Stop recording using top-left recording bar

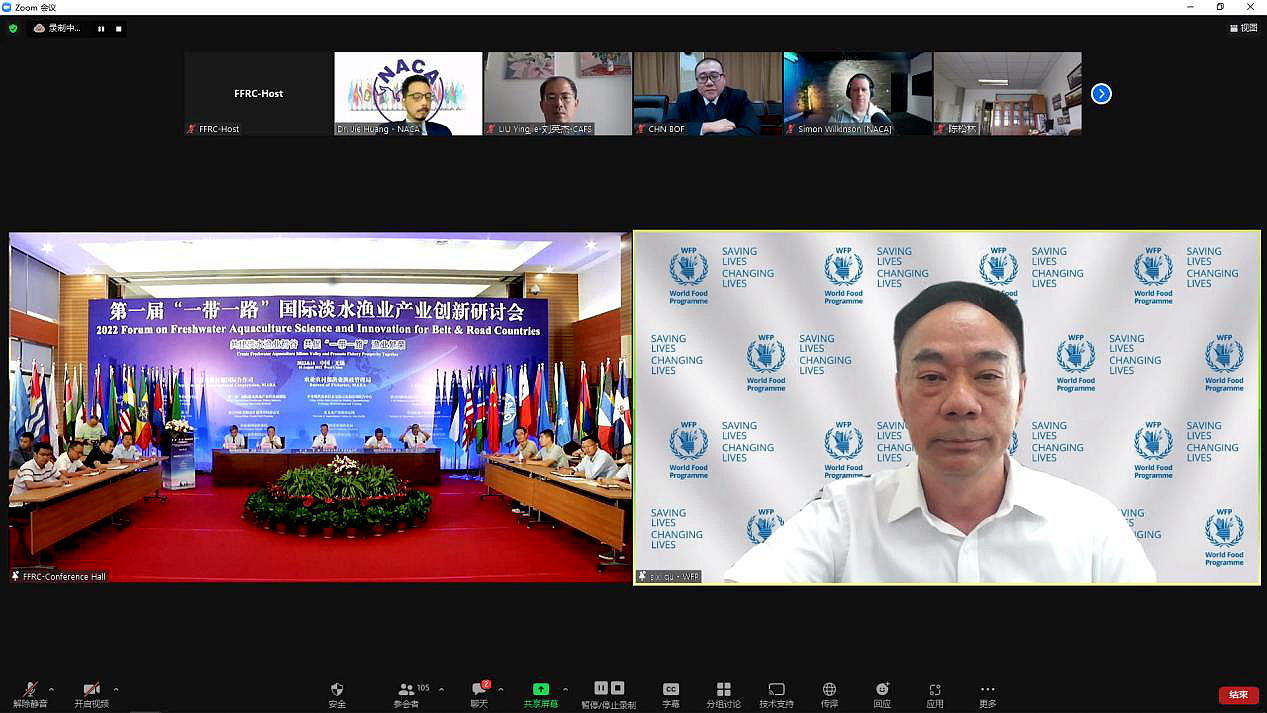coord(119,29)
